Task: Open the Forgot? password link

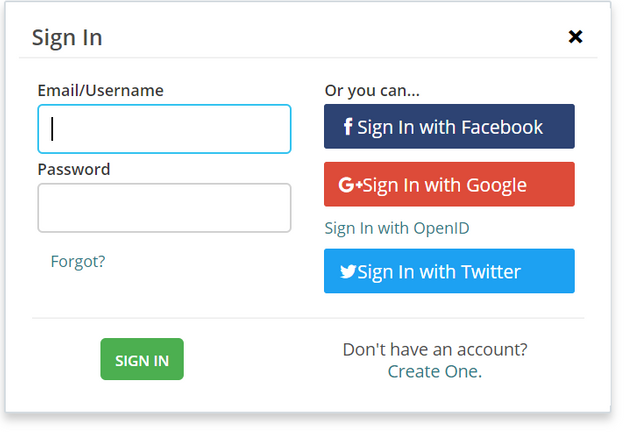Action: point(78,262)
